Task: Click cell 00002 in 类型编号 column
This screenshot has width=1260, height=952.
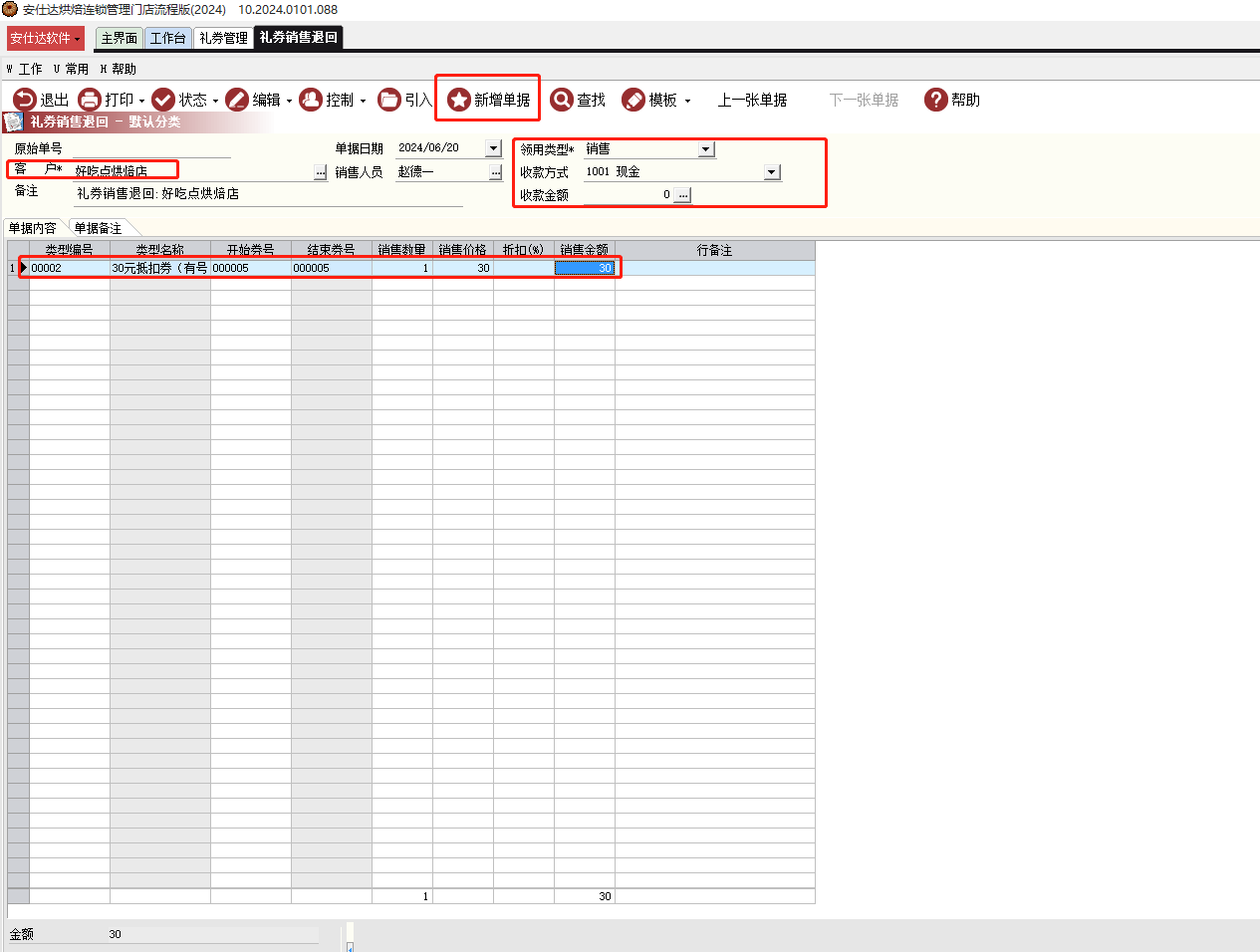Action: tap(70, 268)
